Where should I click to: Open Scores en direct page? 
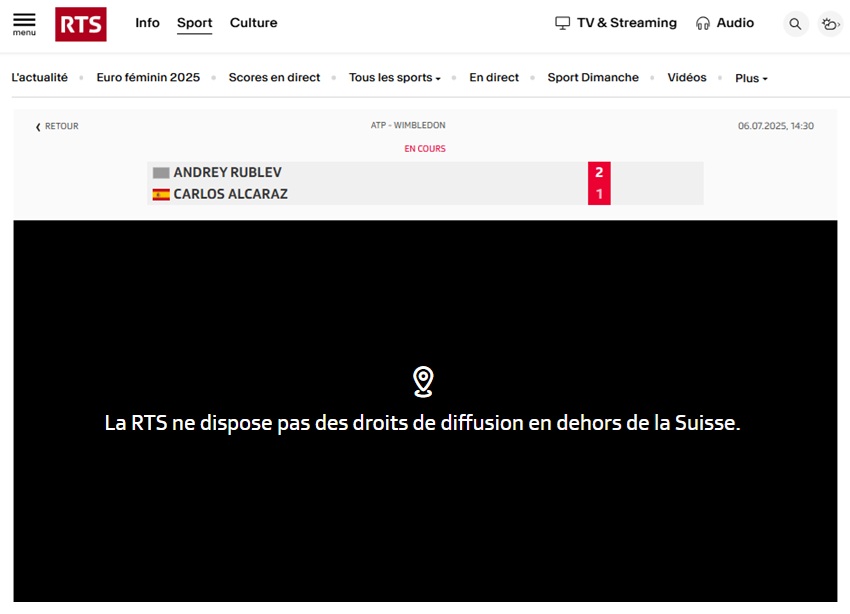[x=274, y=78]
